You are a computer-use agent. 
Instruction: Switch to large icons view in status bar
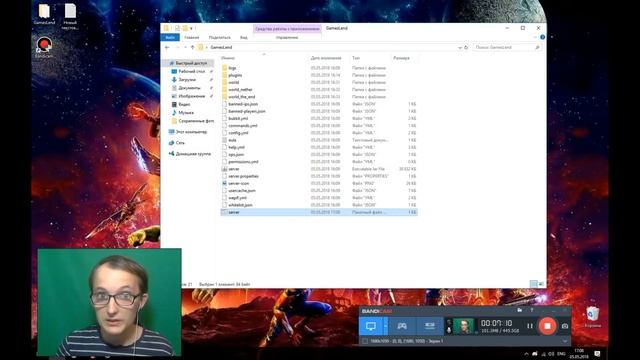[541, 284]
